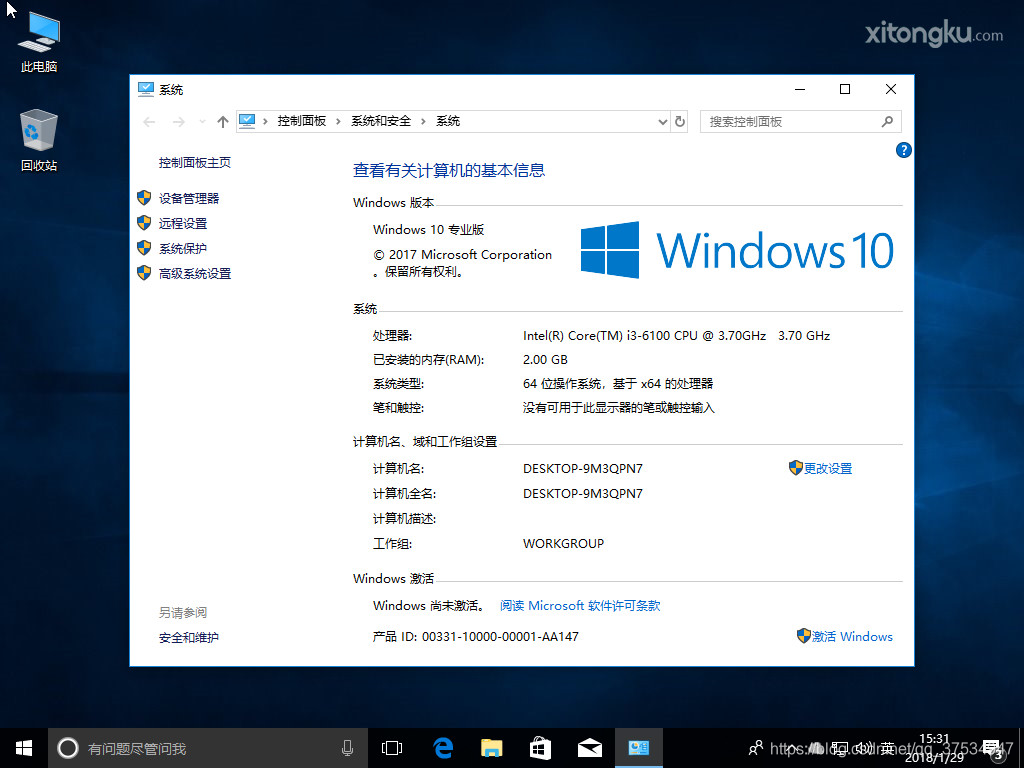Viewport: 1024px width, 768px height.
Task: Open the People icon in the tray
Action: (756, 748)
